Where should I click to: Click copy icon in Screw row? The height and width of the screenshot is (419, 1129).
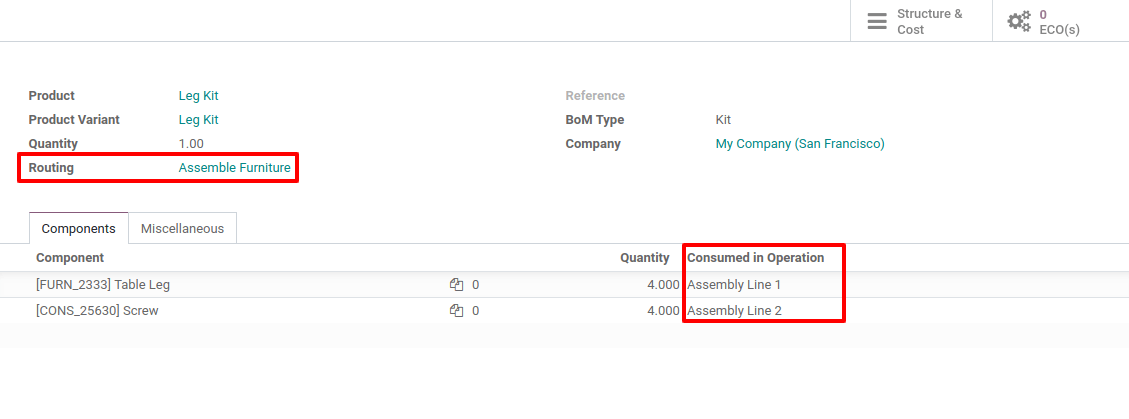tap(457, 311)
